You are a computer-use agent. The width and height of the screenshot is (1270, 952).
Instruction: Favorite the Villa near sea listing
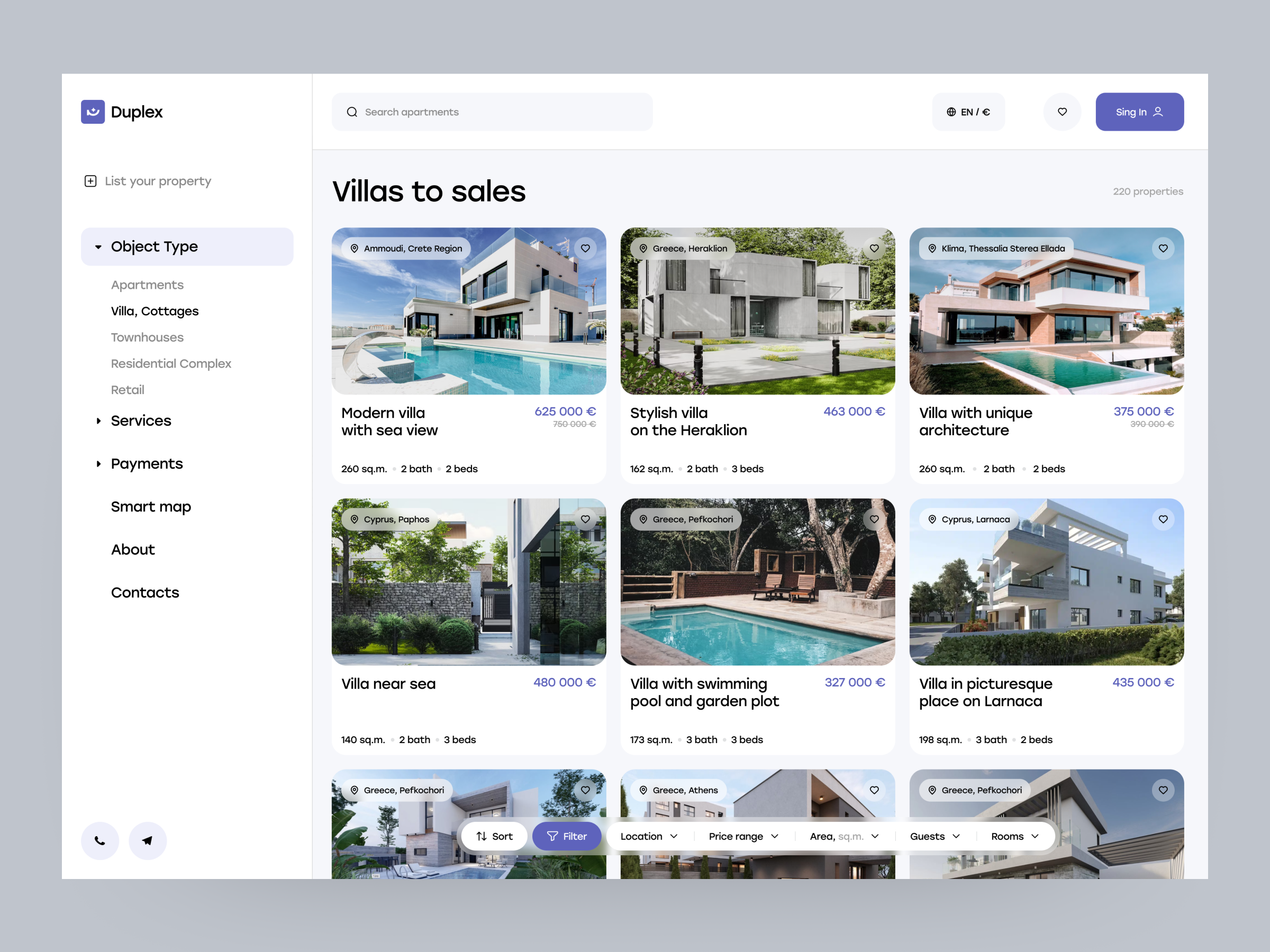click(x=585, y=519)
